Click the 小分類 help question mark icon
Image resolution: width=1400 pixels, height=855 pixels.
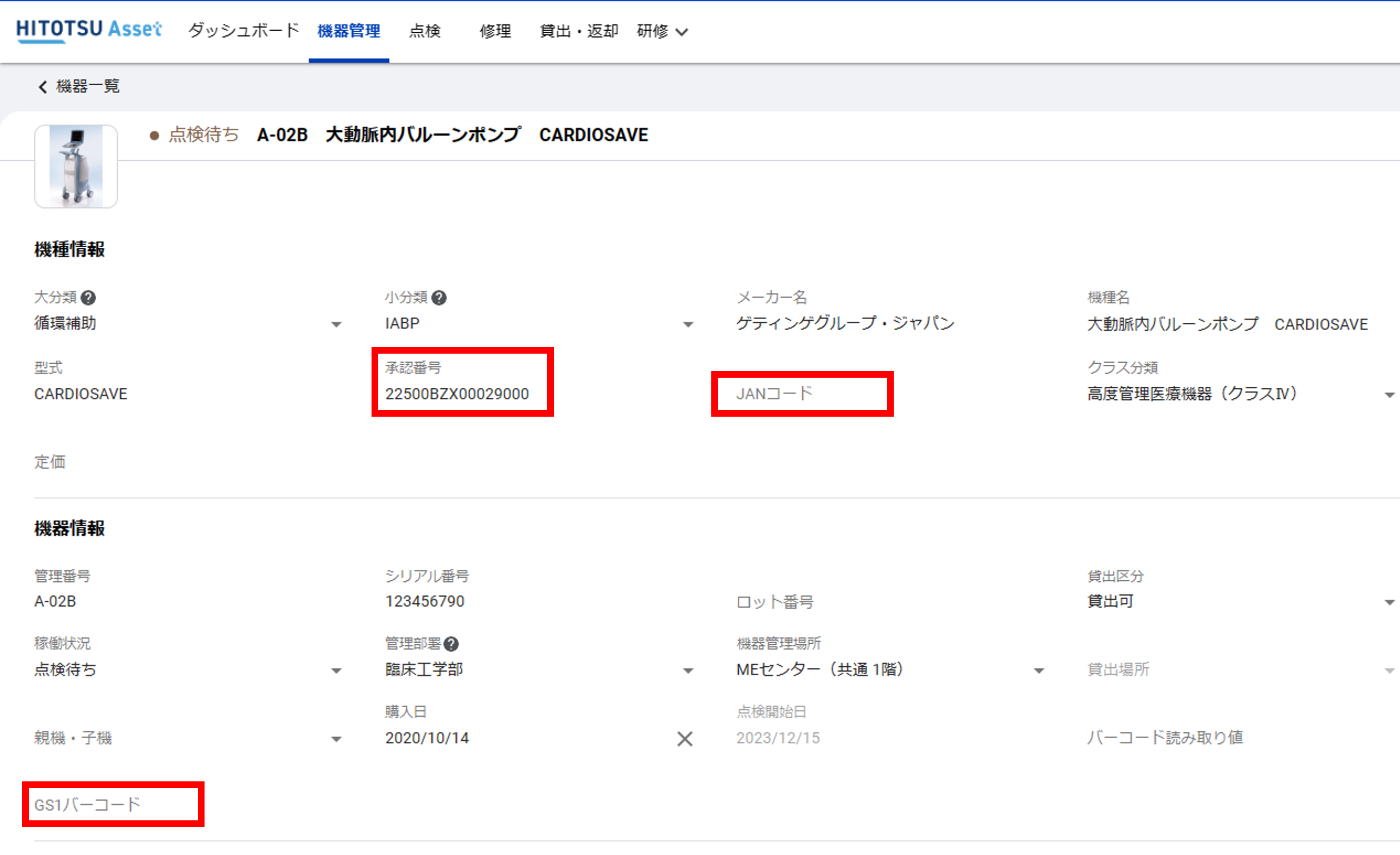click(x=438, y=298)
